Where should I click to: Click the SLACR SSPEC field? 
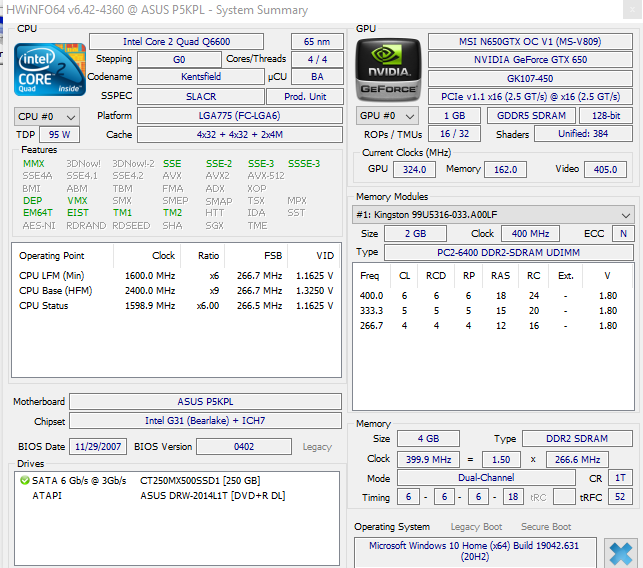[x=201, y=97]
